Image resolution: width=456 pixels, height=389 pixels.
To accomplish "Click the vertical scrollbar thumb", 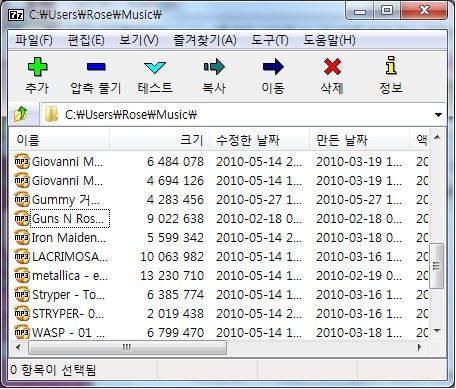I will tap(436, 266).
